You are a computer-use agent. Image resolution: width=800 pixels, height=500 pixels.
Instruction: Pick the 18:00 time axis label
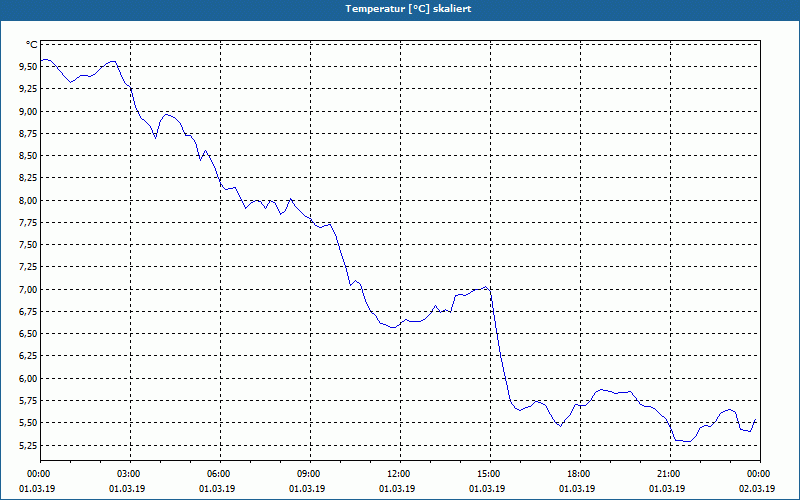pos(580,474)
